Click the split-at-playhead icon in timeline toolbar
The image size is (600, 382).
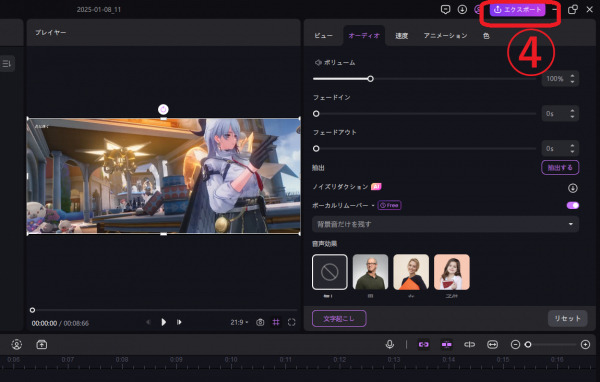(x=470, y=344)
